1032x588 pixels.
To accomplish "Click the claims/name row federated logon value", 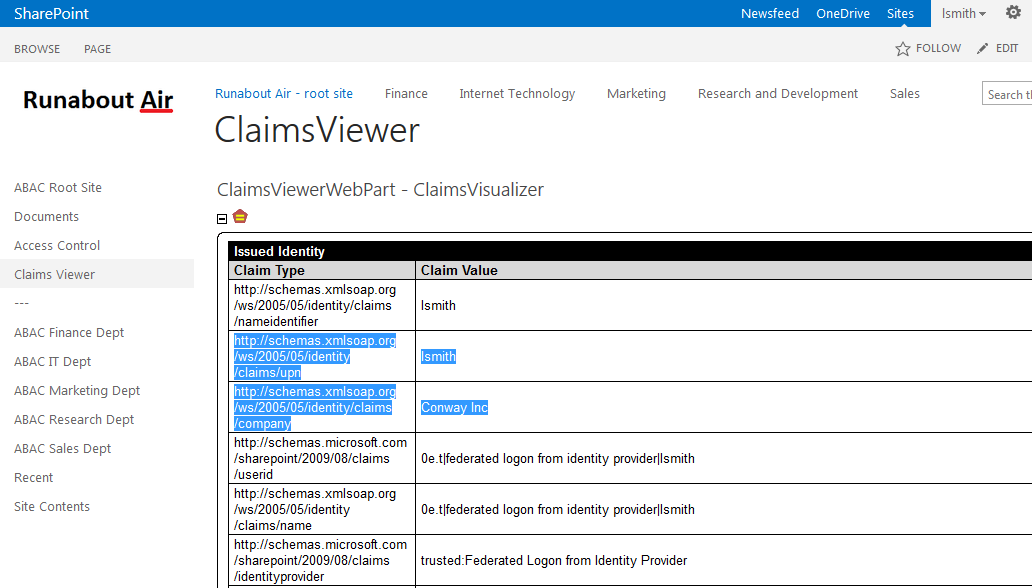I will (557, 510).
